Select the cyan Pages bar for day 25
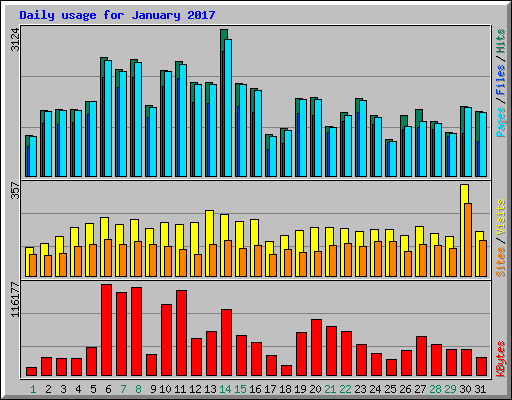The height and width of the screenshot is (400, 512). click(393, 159)
